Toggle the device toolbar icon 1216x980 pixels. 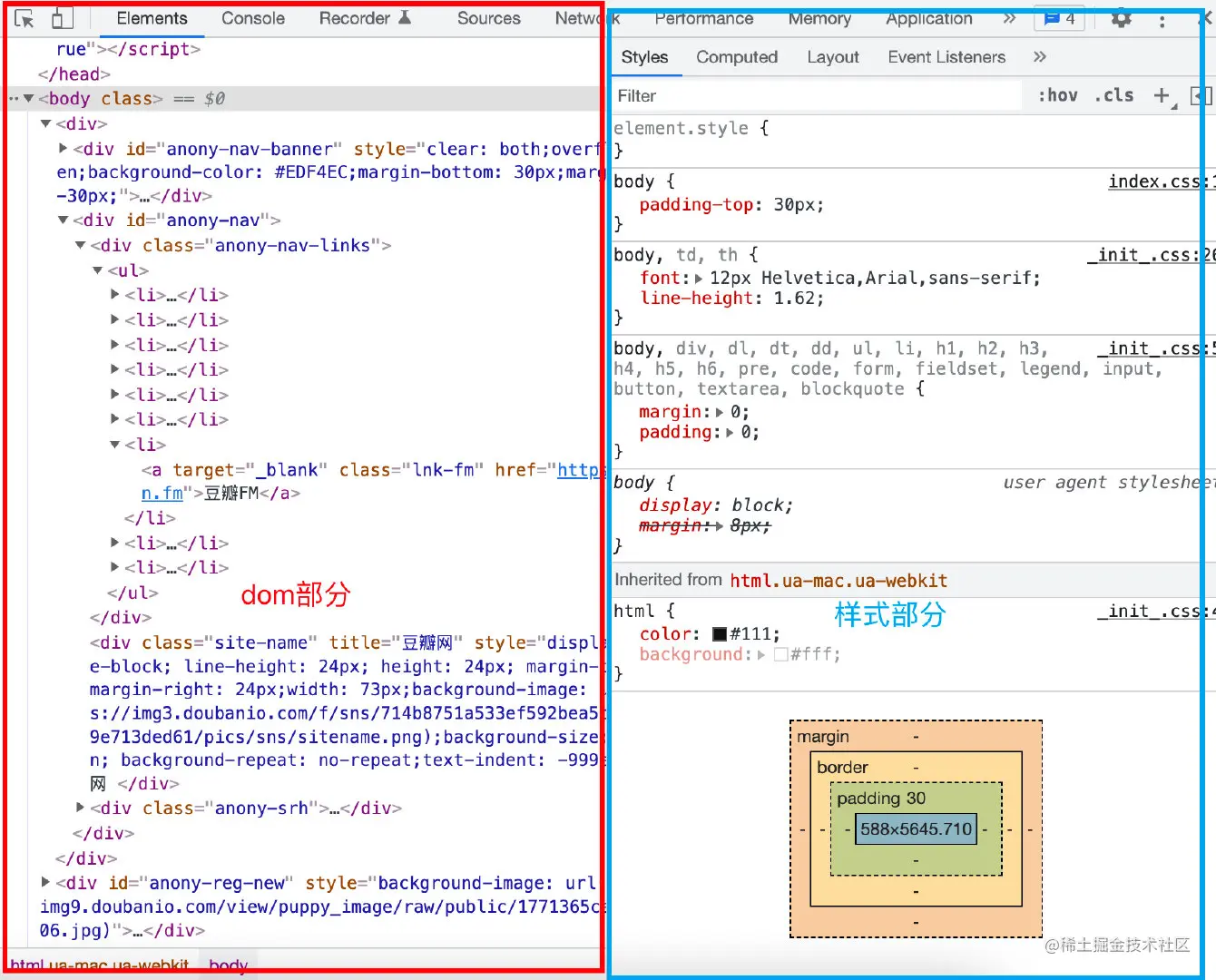(x=62, y=18)
